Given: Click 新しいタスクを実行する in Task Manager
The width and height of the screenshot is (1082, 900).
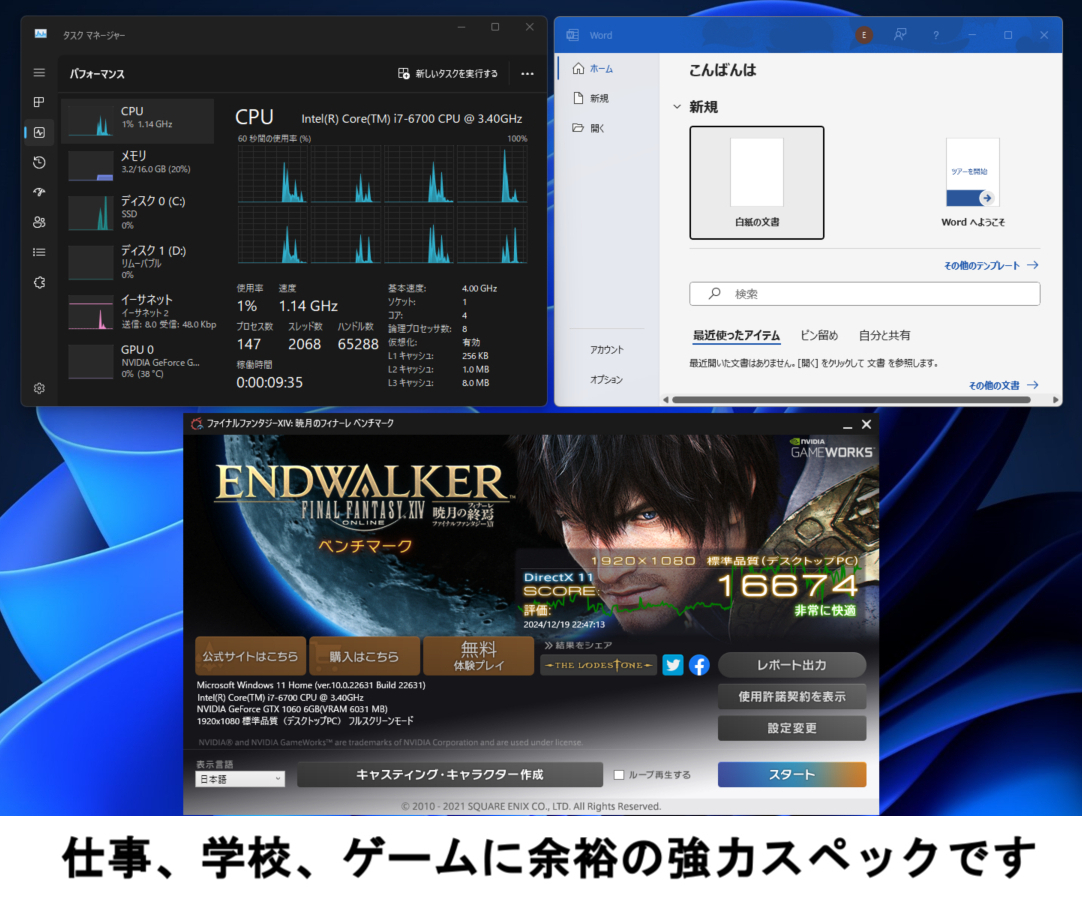Looking at the screenshot, I should (x=447, y=74).
